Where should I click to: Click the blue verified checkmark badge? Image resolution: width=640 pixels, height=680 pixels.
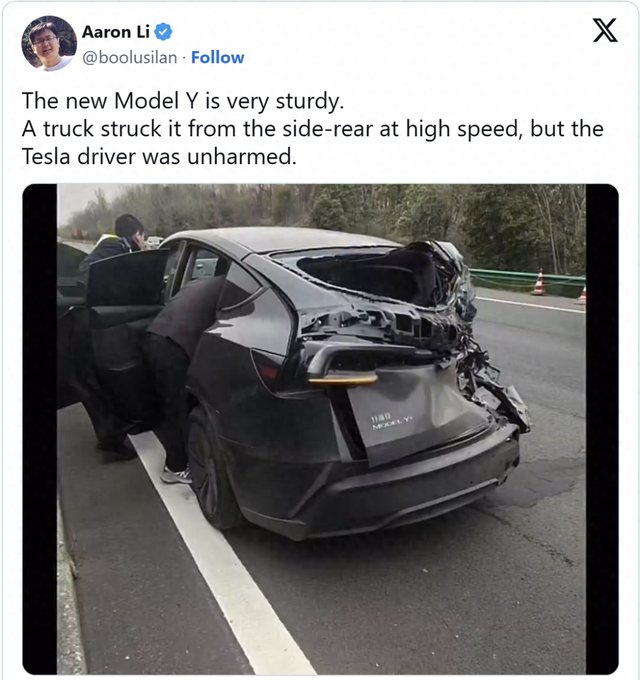coord(163,32)
